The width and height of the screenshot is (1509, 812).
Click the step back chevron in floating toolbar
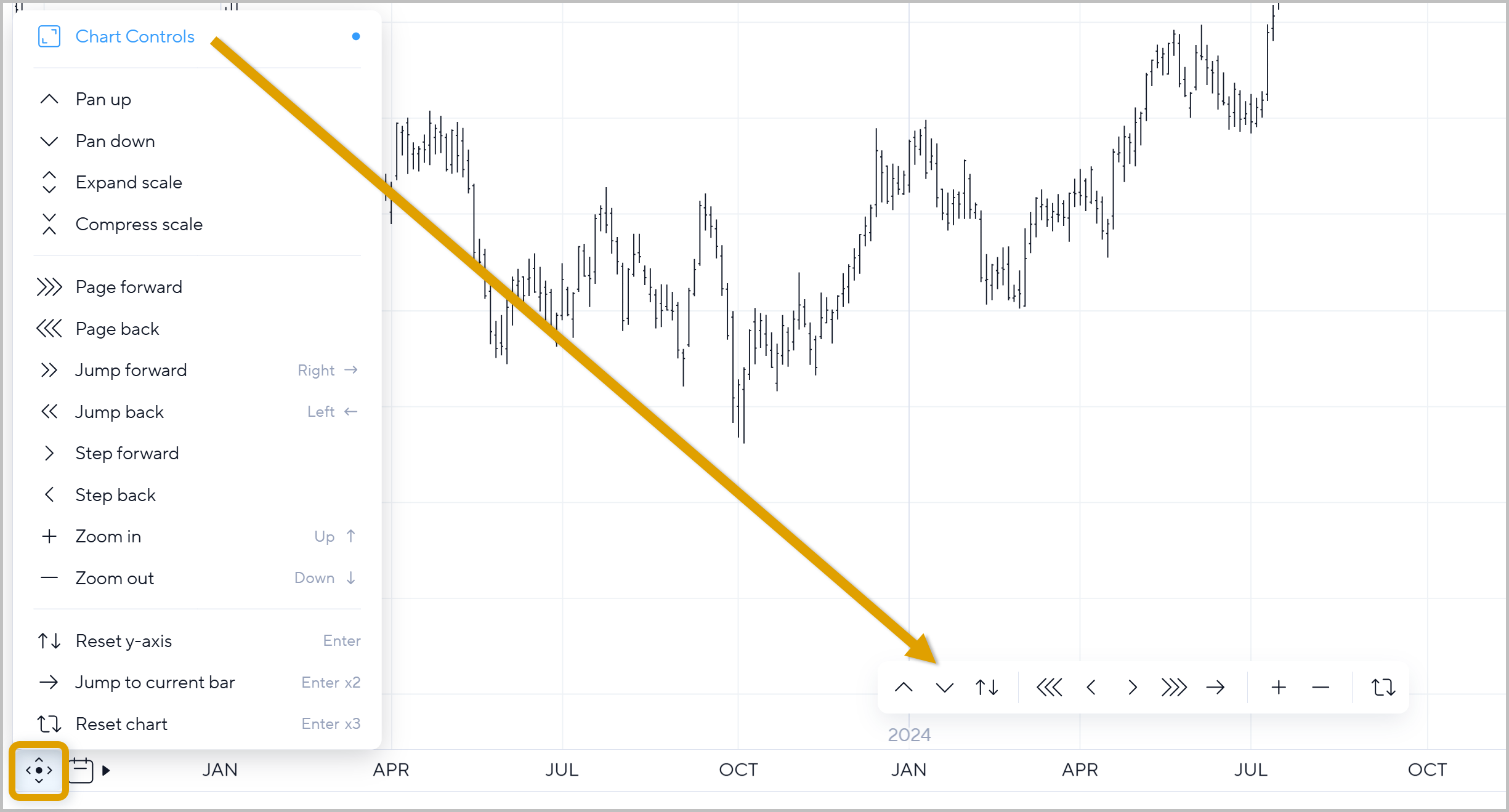[x=1091, y=687]
